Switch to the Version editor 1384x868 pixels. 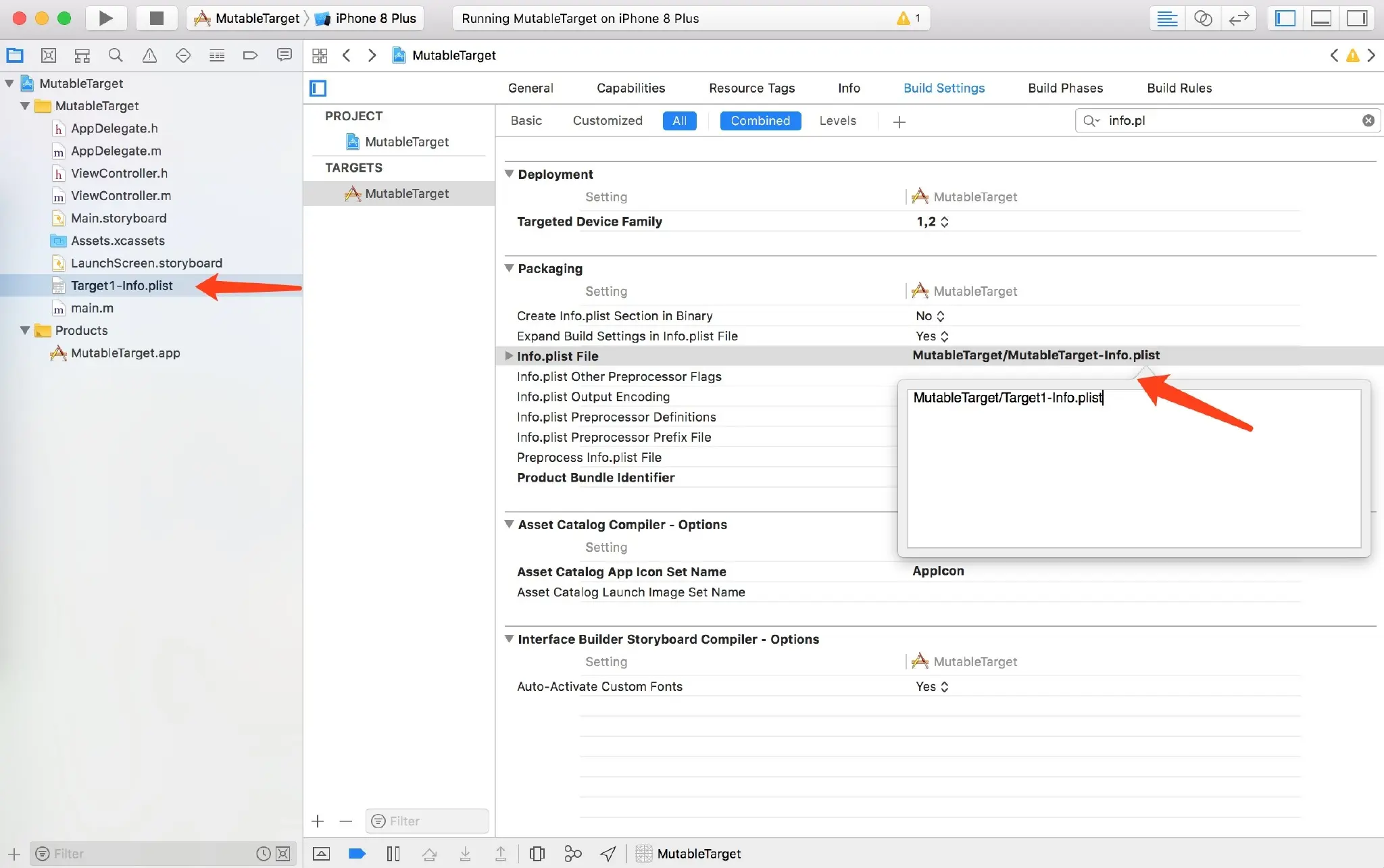[x=1239, y=18]
